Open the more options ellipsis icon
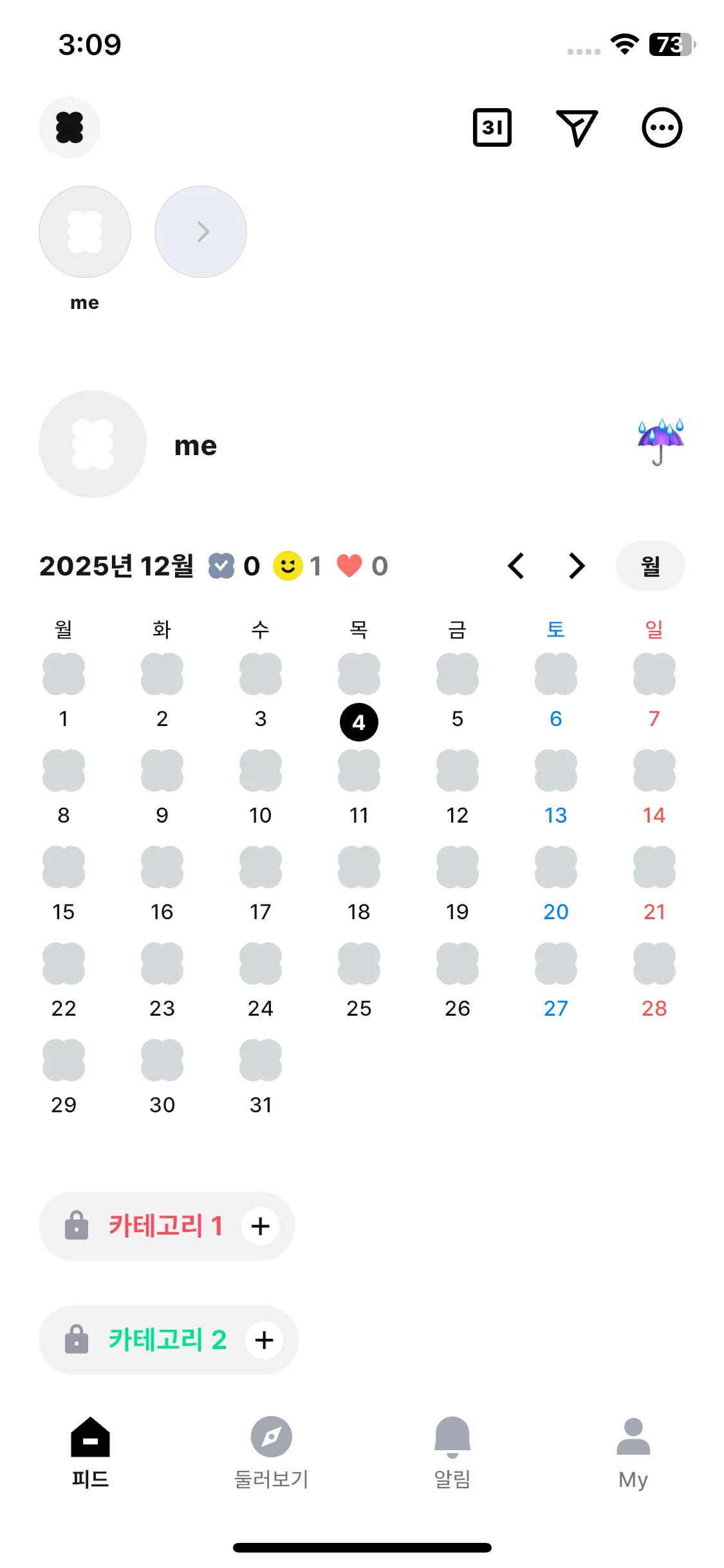This screenshot has width=724, height=1568. pyautogui.click(x=662, y=127)
